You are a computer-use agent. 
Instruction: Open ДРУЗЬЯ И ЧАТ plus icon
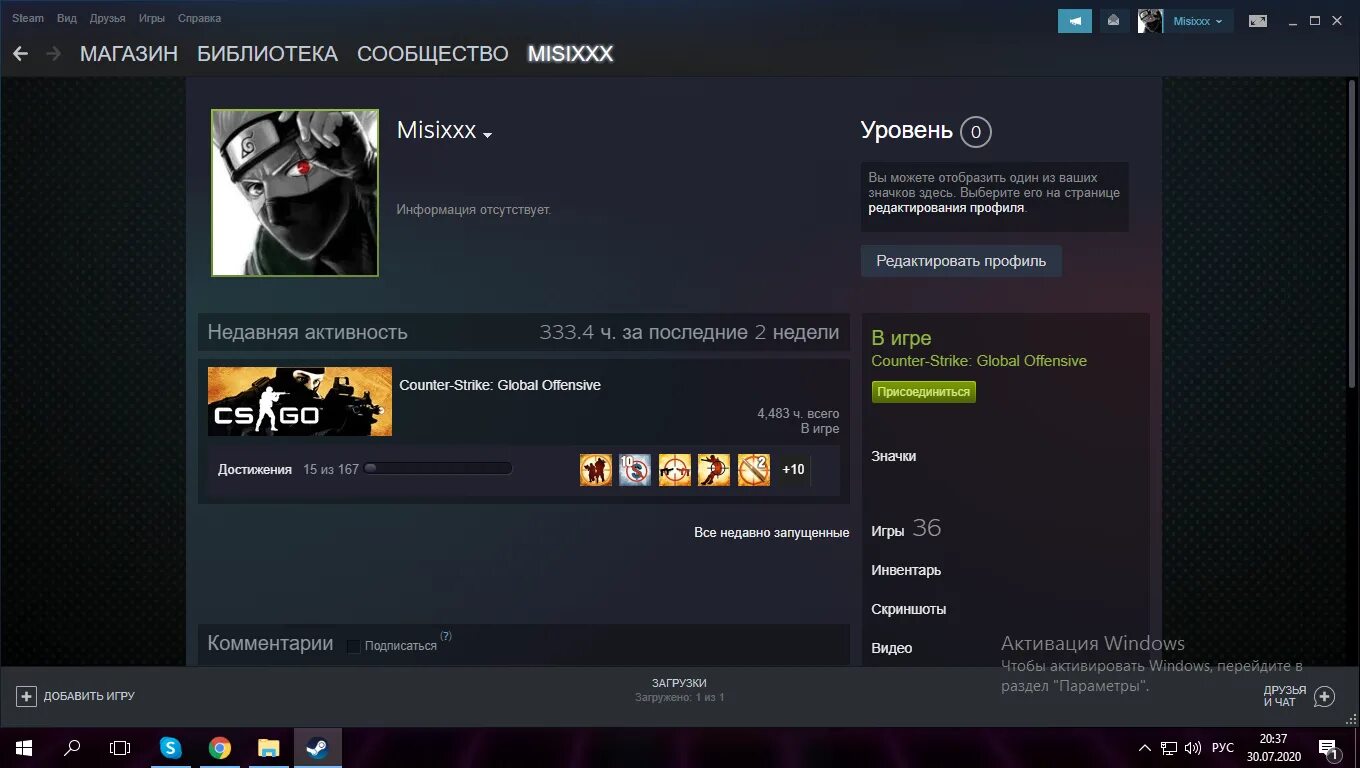(1324, 696)
